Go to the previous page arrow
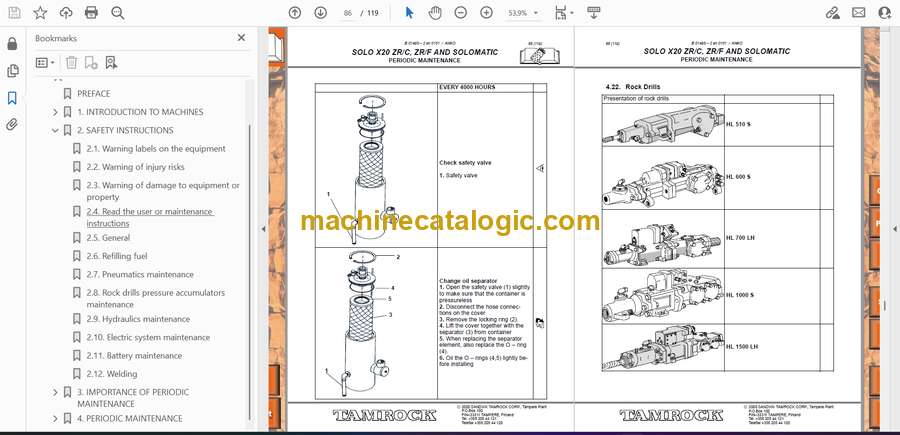This screenshot has width=900, height=435. coord(295,13)
